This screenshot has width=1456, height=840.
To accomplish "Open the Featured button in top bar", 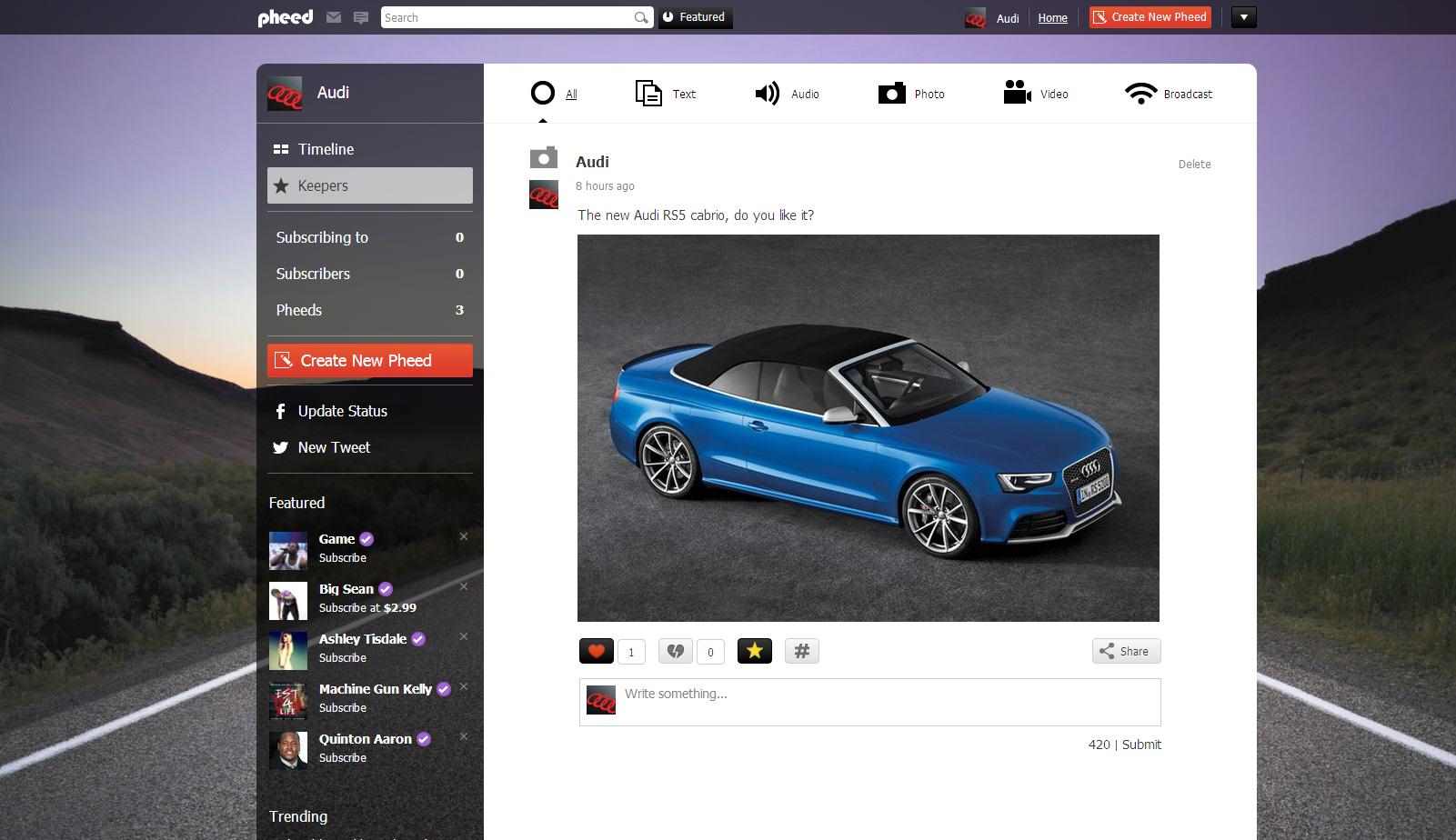I will [696, 17].
